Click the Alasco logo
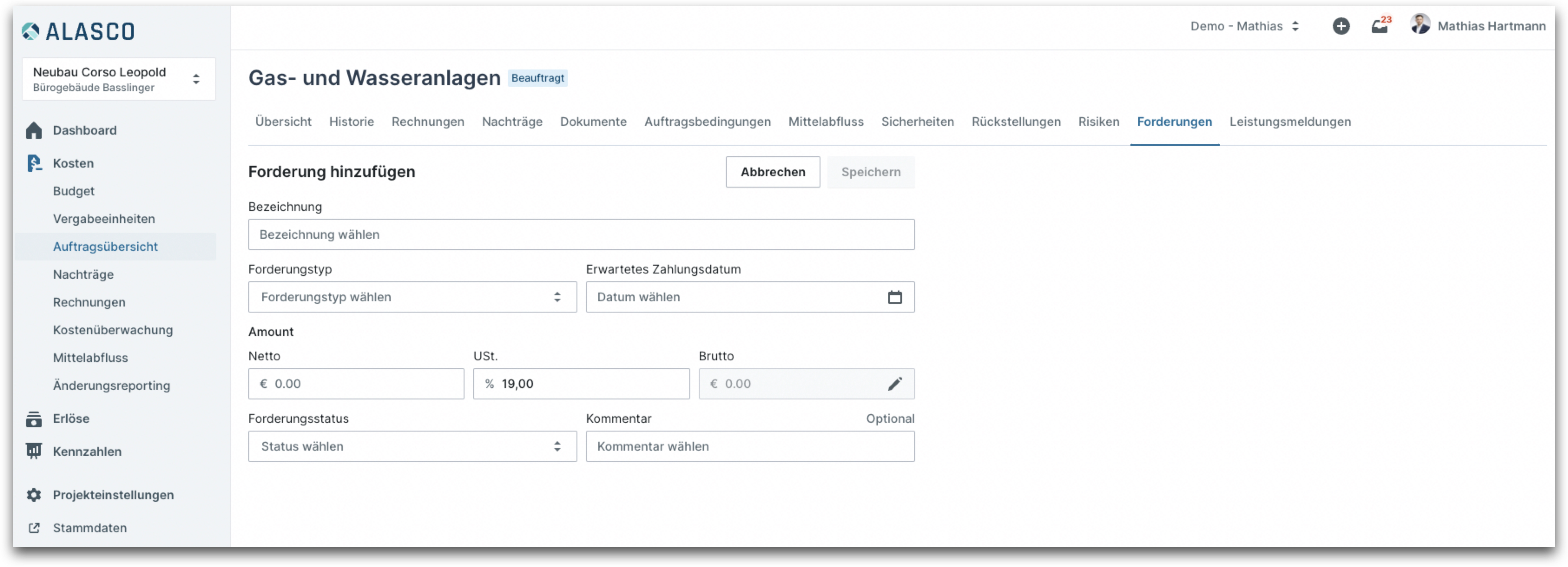Screen dimensions: 1568x567 tap(78, 31)
